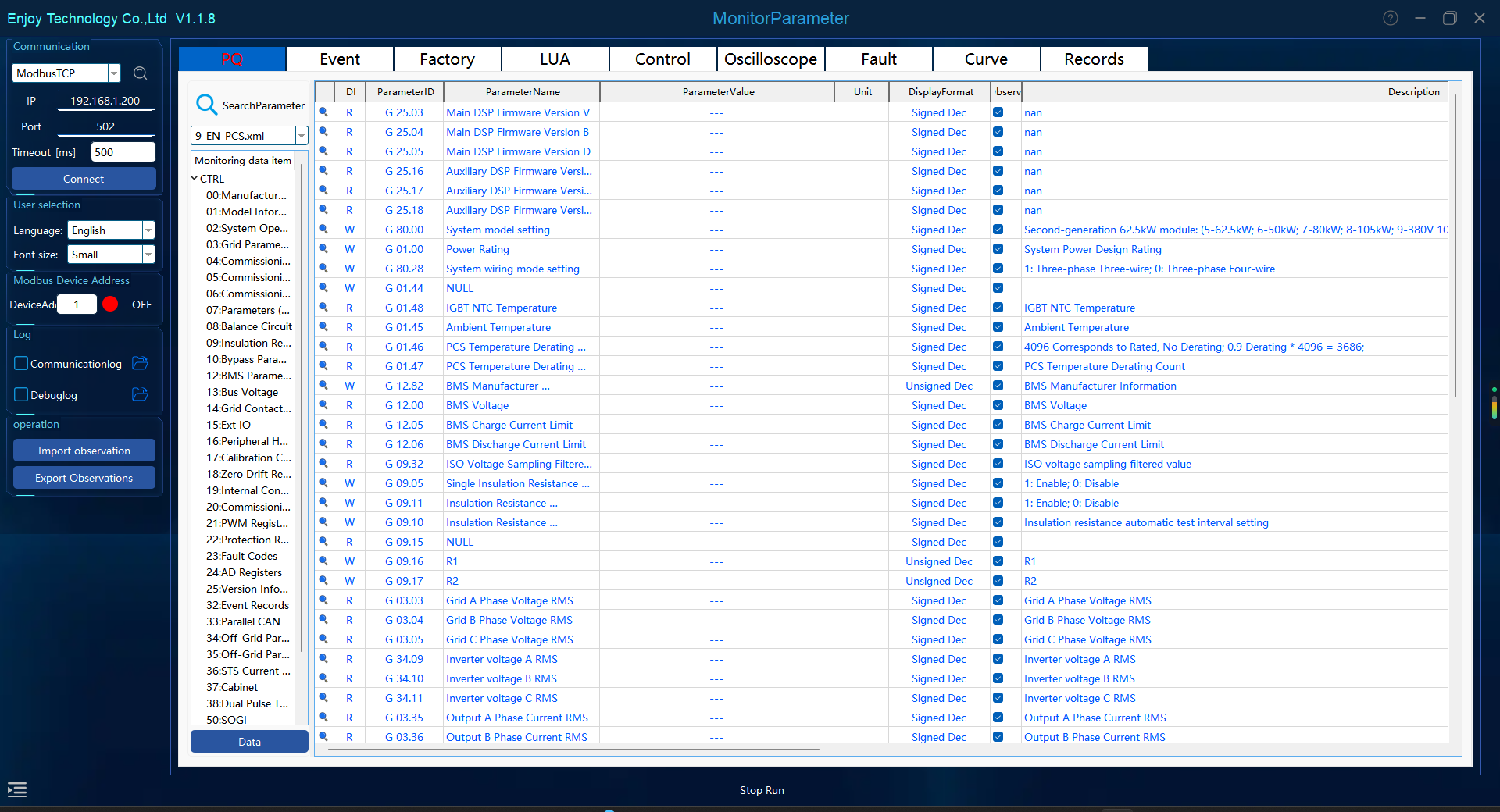Open the Oscilloscope tab
This screenshot has height=812, width=1500.
[x=770, y=59]
